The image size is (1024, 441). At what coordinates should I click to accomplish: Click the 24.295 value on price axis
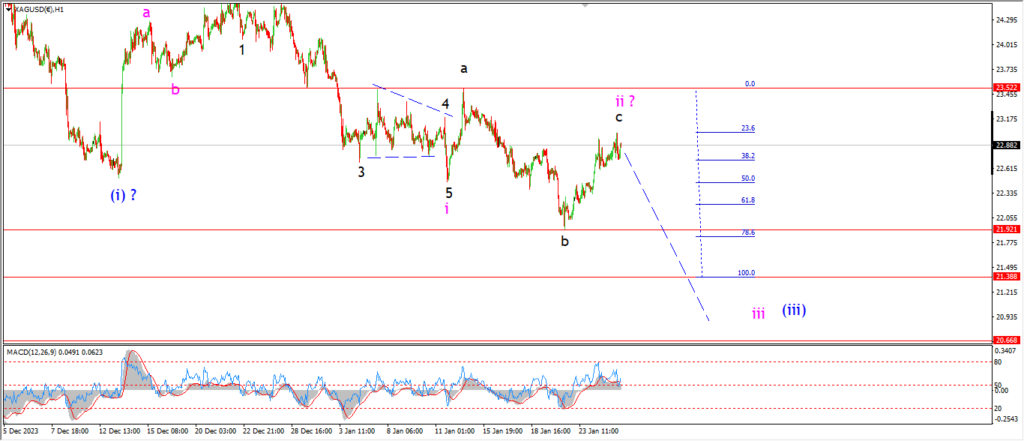[x=1006, y=20]
